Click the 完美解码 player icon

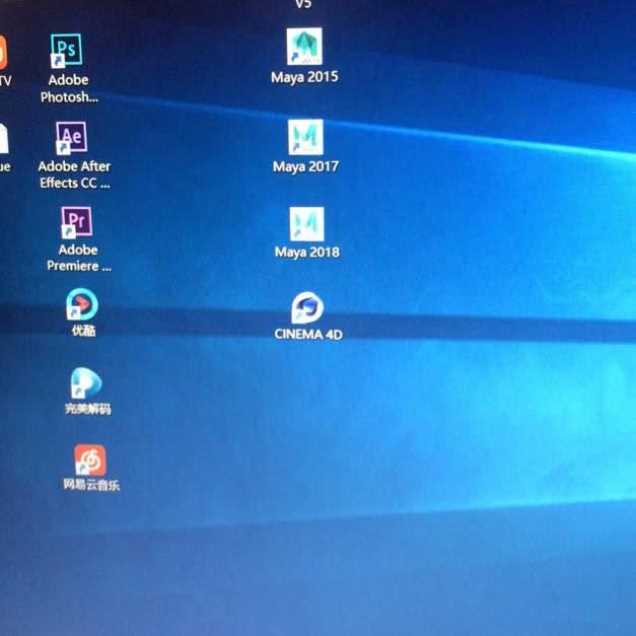click(86, 383)
